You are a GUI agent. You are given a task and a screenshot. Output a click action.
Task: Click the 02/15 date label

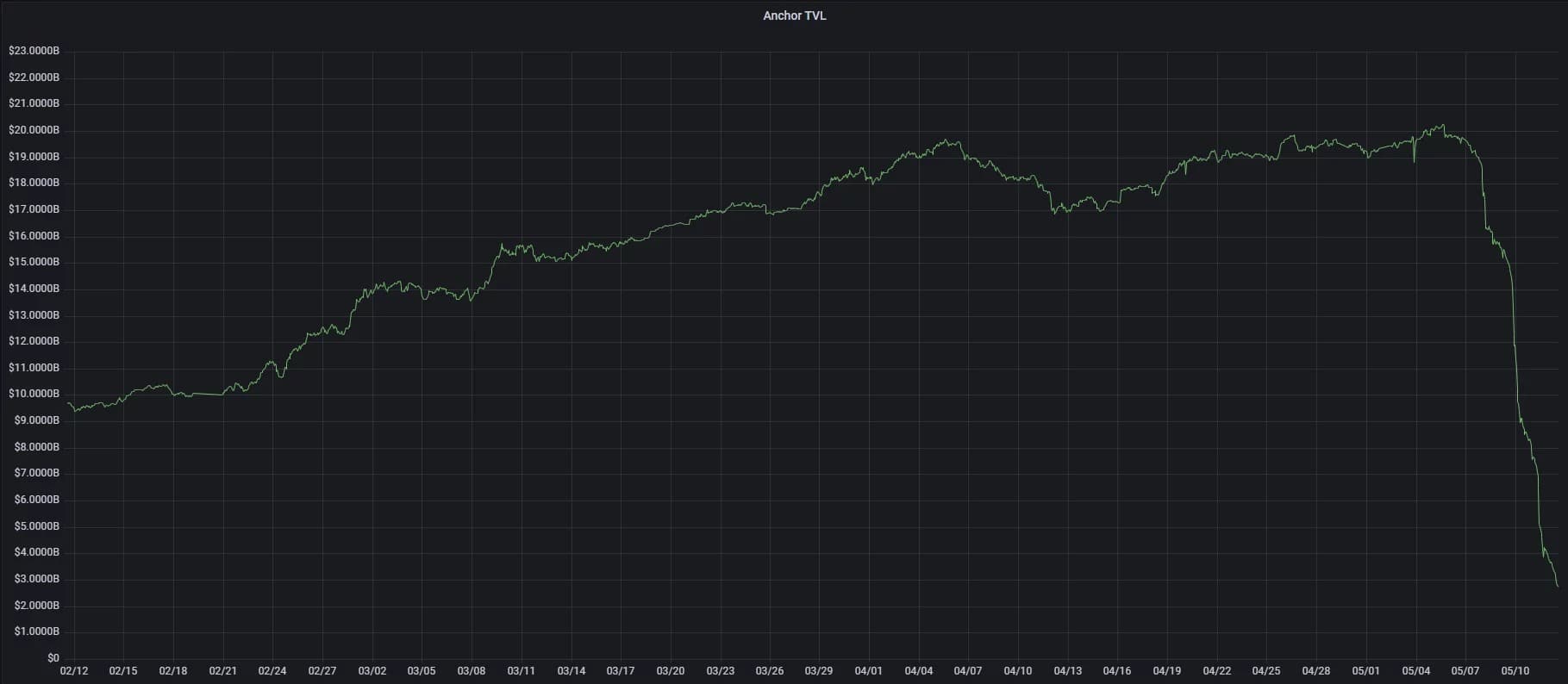click(123, 671)
